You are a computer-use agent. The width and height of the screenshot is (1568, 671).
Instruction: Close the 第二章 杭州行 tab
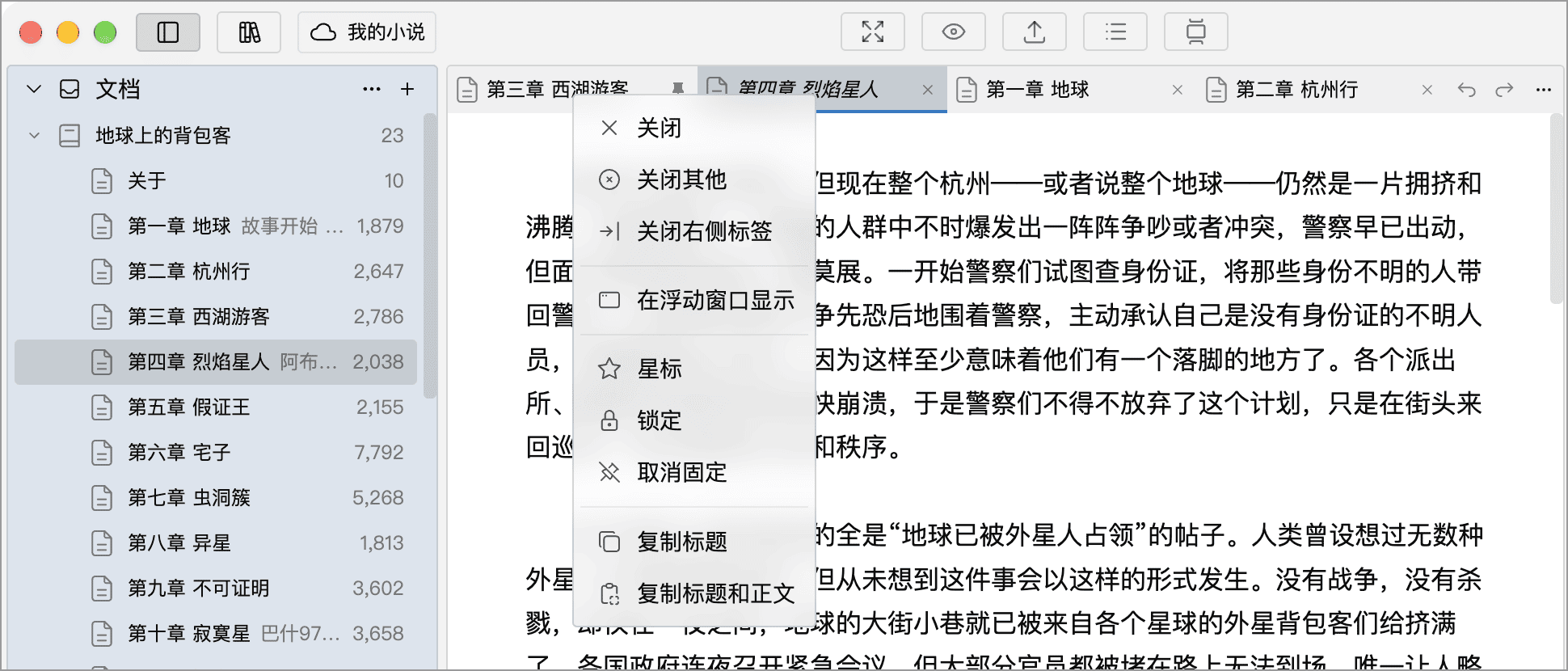1427,90
